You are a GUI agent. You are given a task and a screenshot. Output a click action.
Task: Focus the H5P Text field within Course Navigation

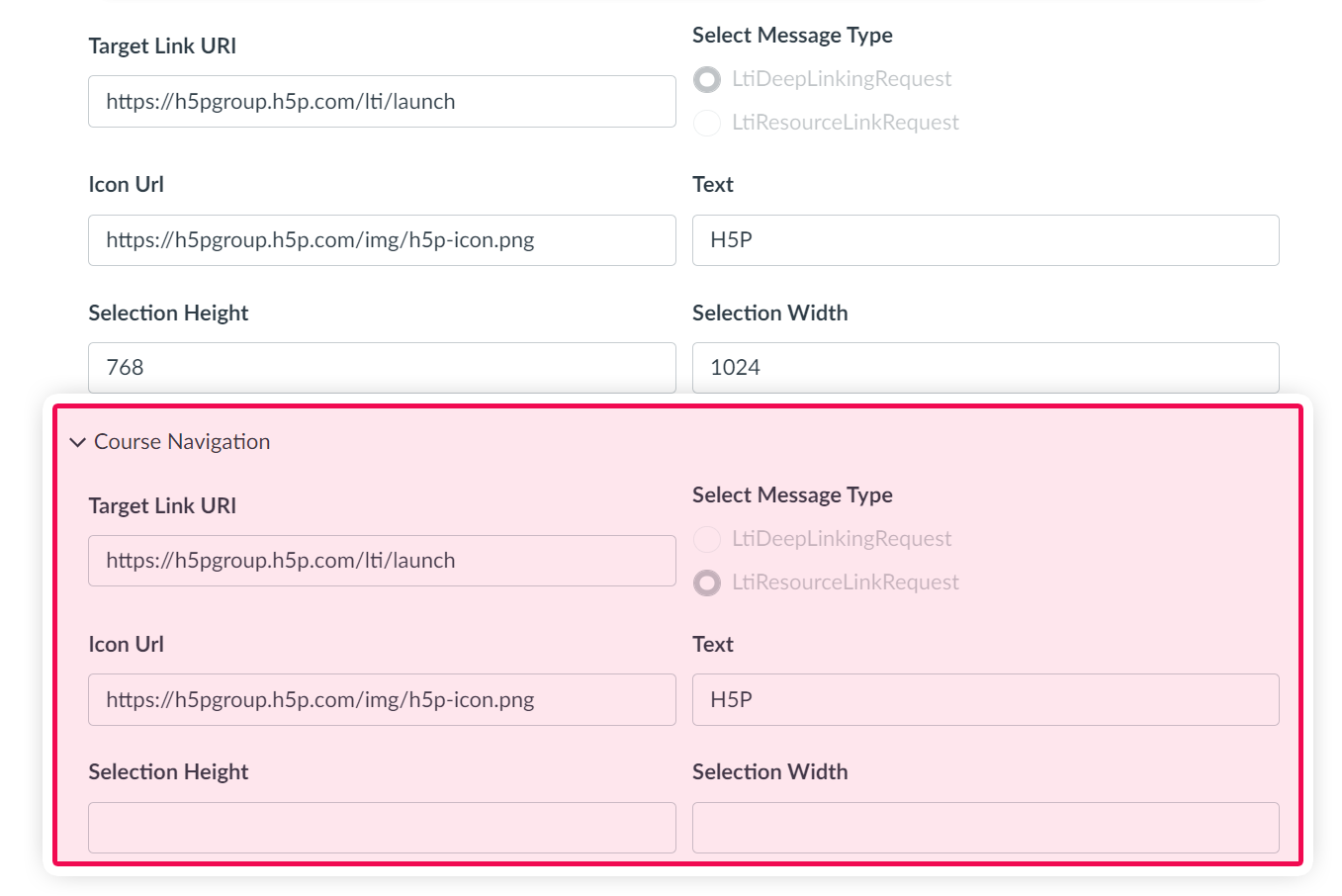[986, 700]
